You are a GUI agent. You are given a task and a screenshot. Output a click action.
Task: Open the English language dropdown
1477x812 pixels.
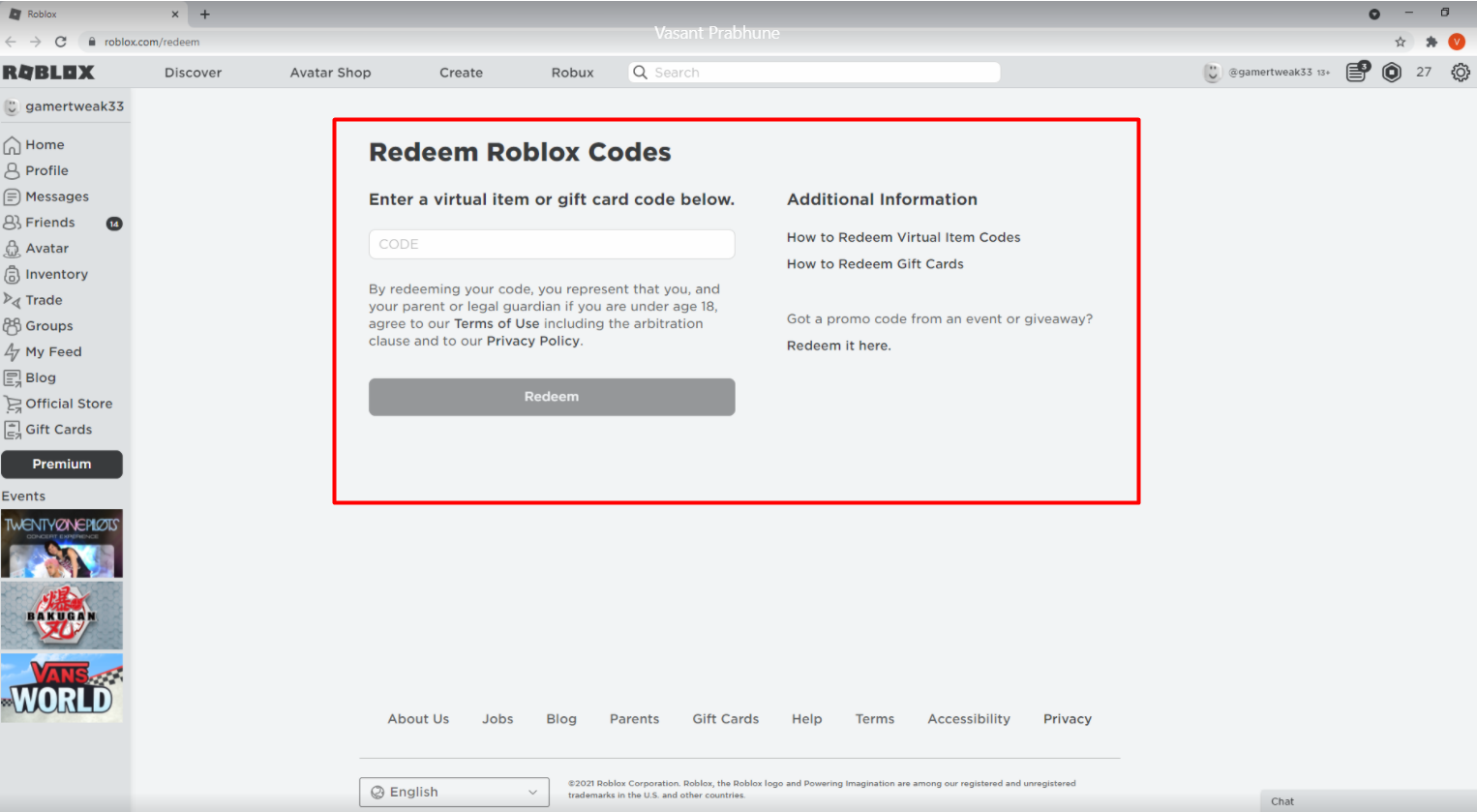click(454, 792)
